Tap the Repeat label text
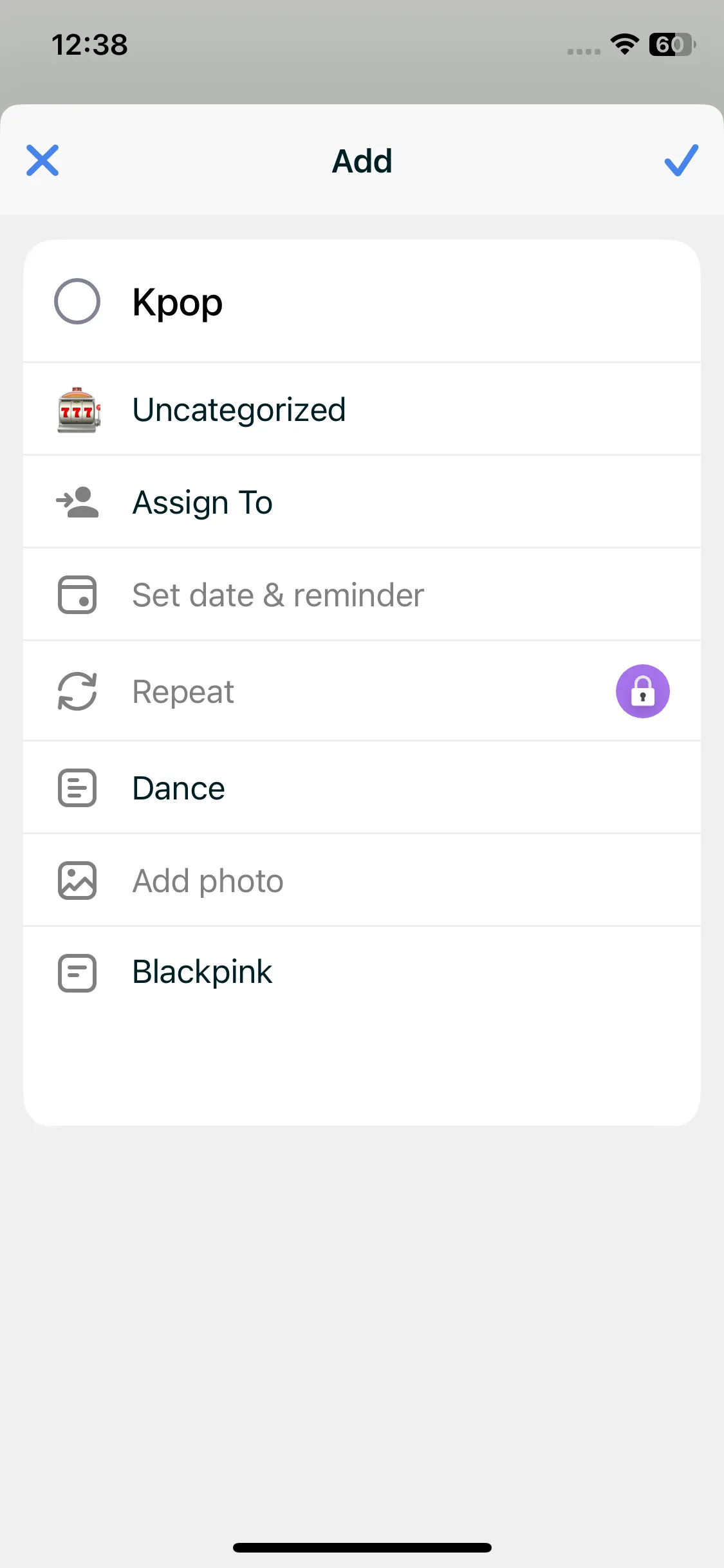This screenshot has height=1568, width=724. pyautogui.click(x=183, y=692)
